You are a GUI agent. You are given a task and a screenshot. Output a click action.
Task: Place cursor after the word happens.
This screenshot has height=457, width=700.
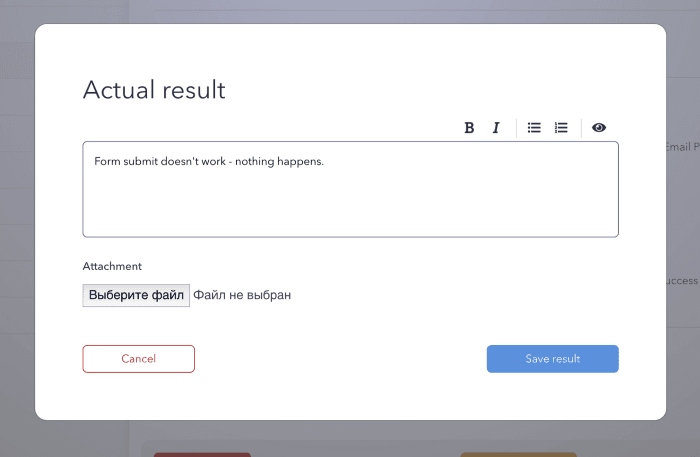point(324,162)
